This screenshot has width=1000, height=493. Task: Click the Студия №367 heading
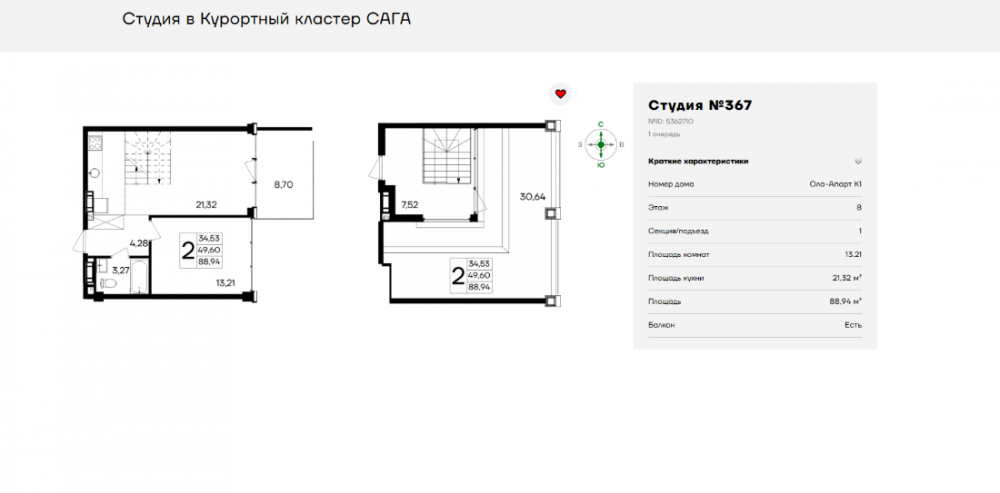pyautogui.click(x=699, y=105)
